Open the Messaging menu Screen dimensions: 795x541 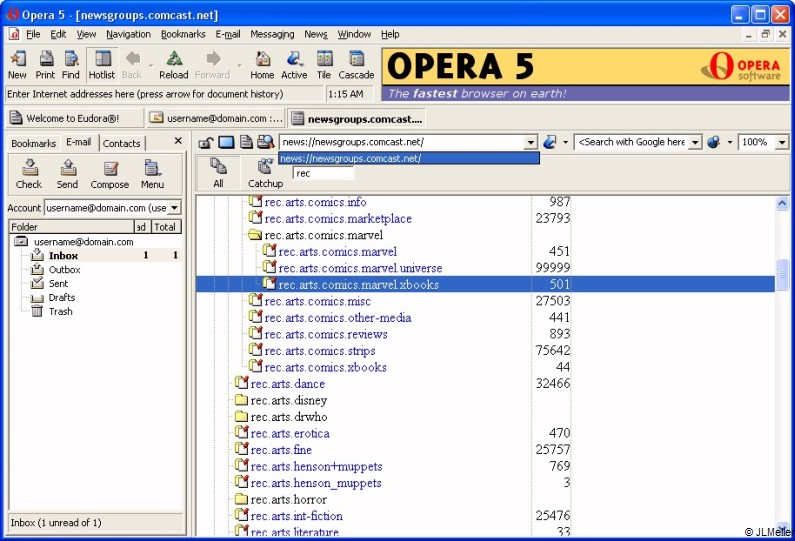pyautogui.click(x=272, y=34)
